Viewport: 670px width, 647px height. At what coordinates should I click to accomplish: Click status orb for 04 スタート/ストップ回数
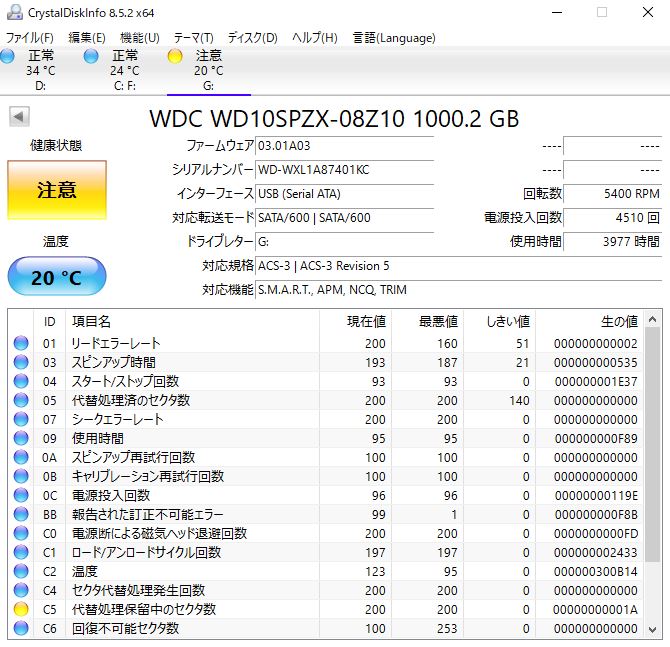click(x=21, y=381)
